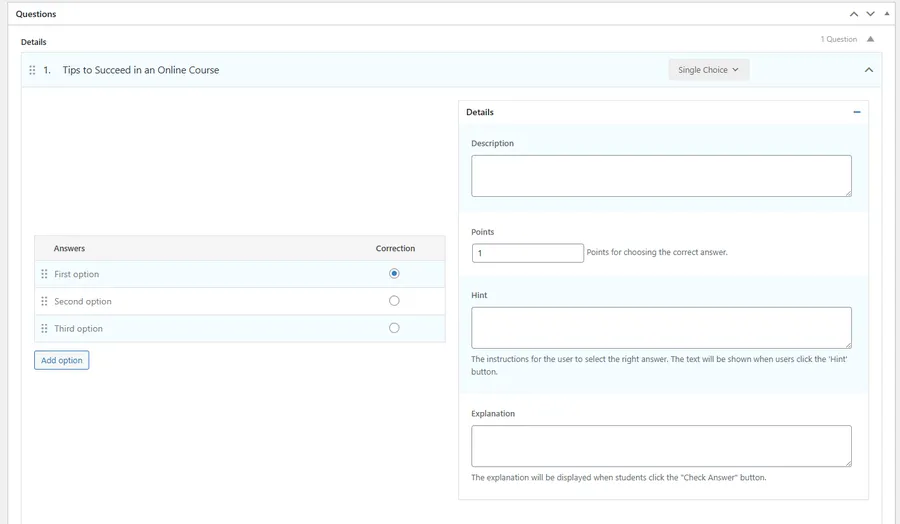Click drag handle for Second option
The width and height of the screenshot is (900, 524).
coord(44,301)
